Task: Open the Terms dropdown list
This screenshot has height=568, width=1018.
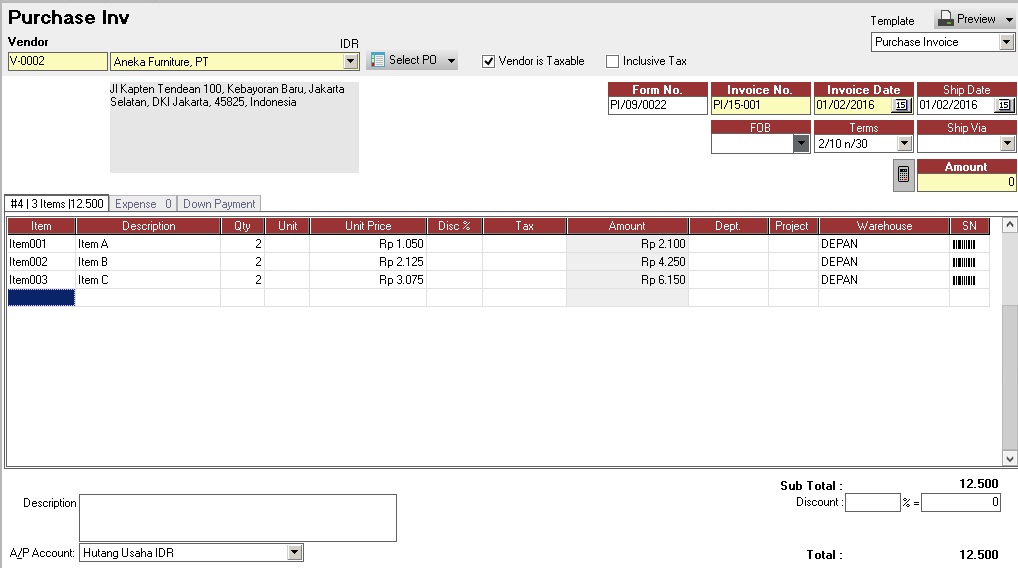Action: click(903, 144)
